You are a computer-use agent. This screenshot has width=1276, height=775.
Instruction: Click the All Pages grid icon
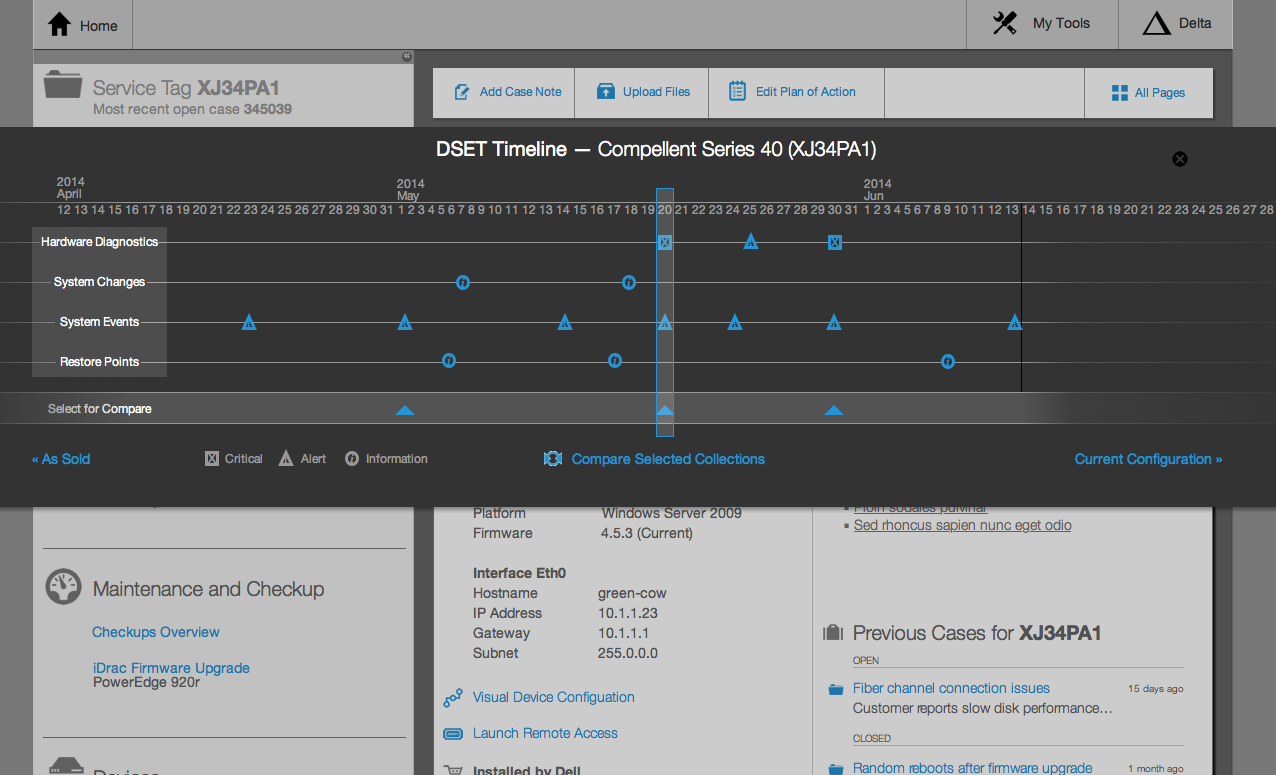[1120, 93]
